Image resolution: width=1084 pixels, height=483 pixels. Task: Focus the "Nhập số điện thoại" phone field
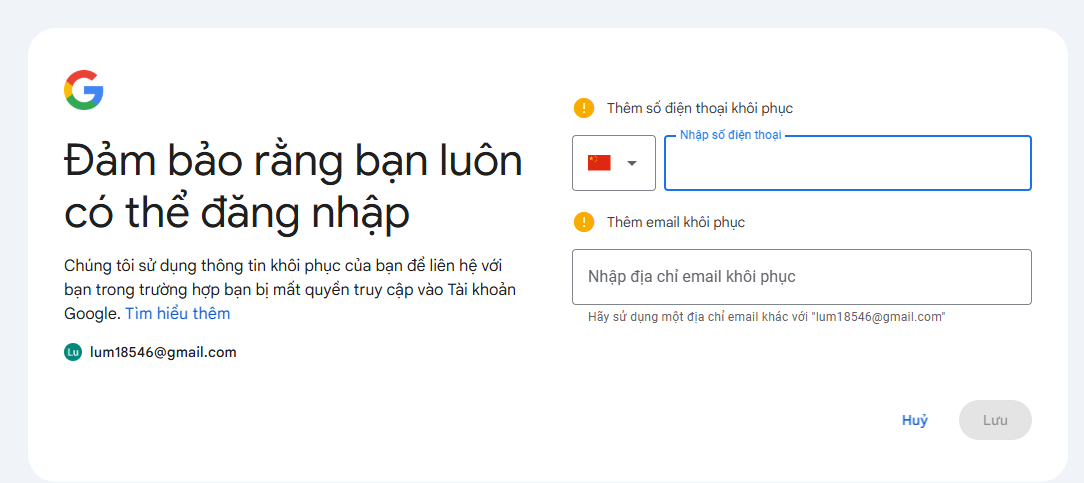(847, 166)
